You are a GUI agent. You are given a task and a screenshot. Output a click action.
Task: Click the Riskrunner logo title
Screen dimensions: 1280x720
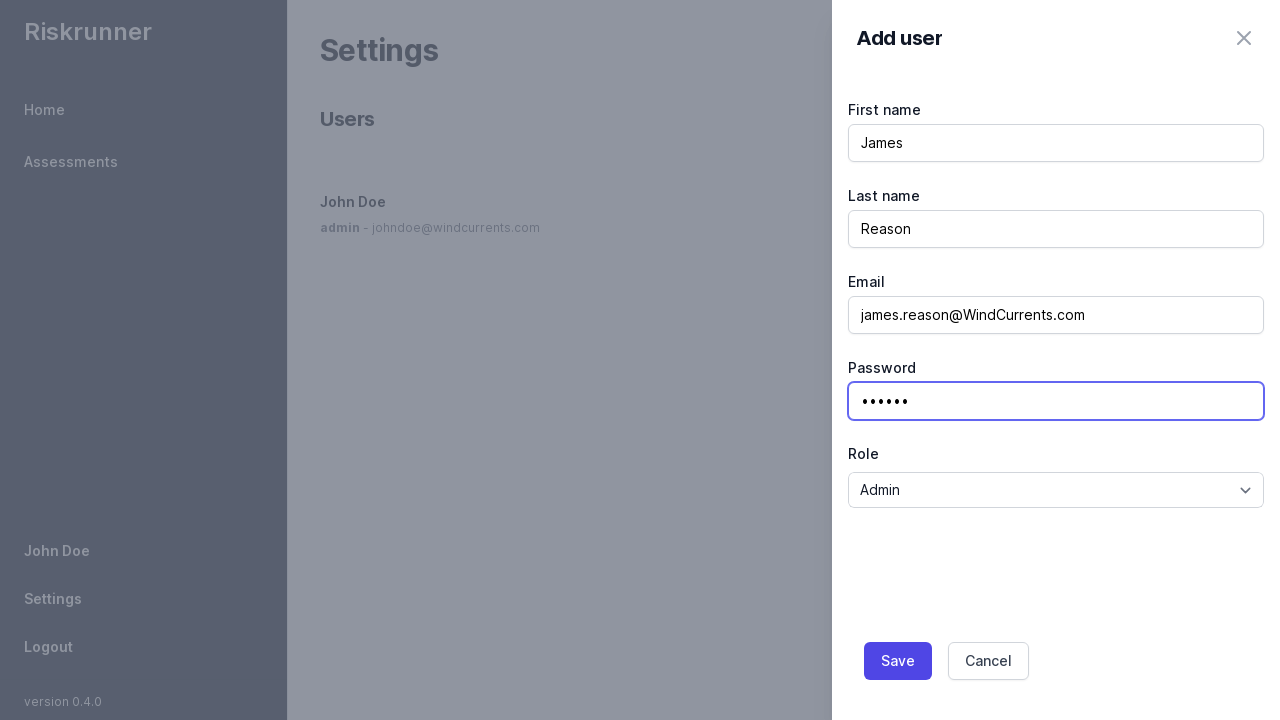(88, 32)
